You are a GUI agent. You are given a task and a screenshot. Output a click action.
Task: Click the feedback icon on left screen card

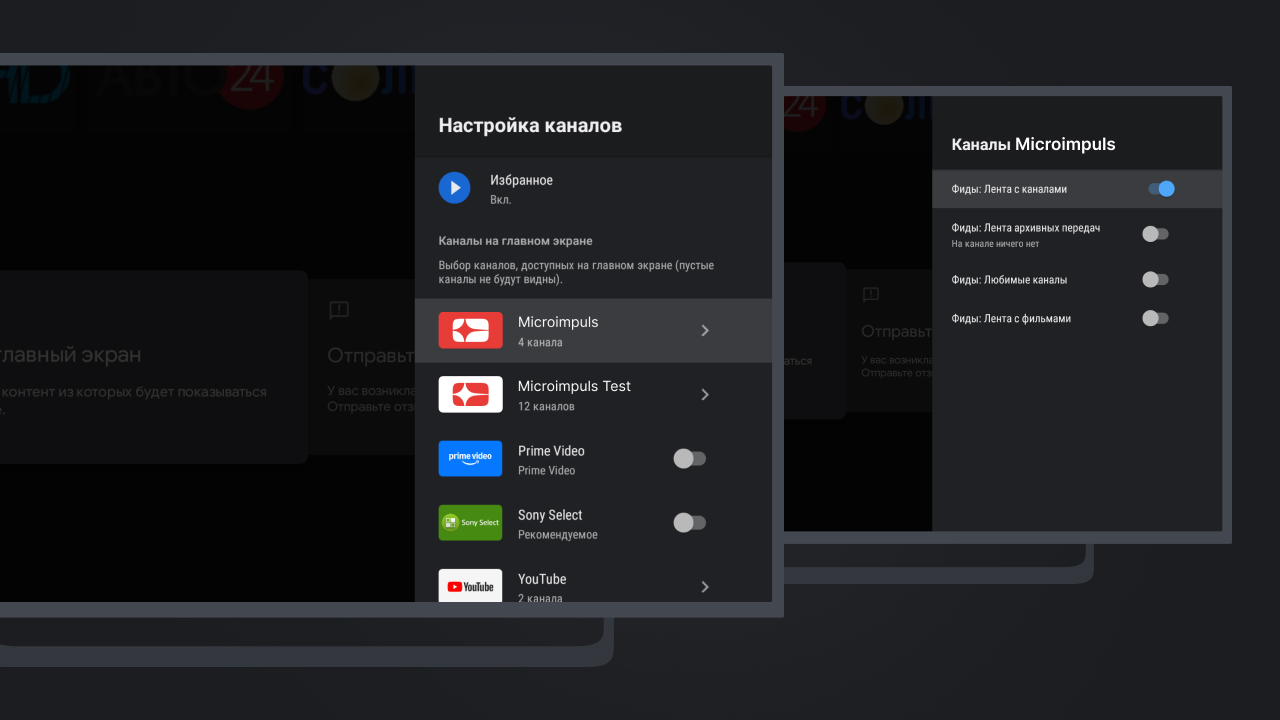[x=339, y=310]
